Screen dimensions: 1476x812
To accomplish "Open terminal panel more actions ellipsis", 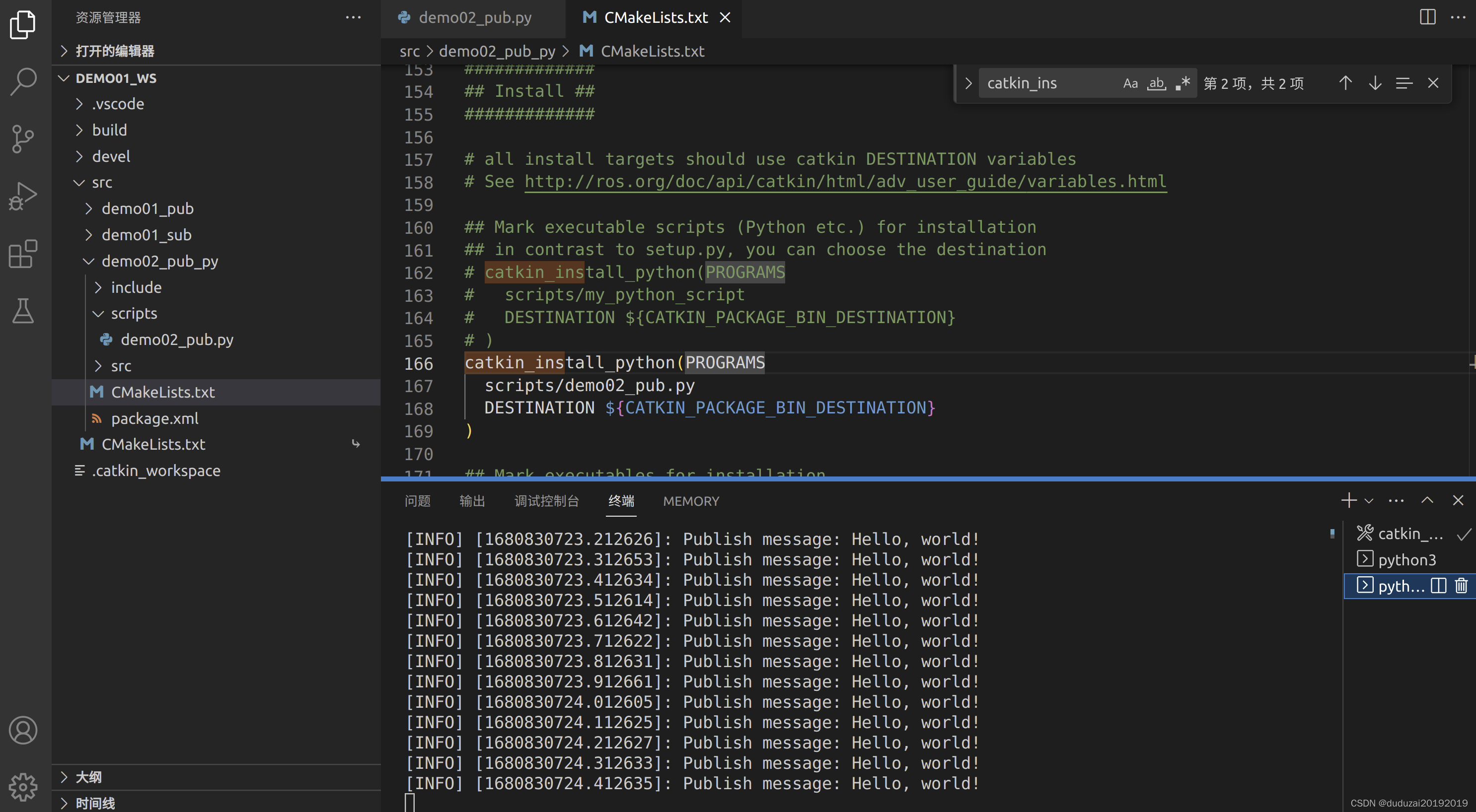I will click(x=1397, y=500).
